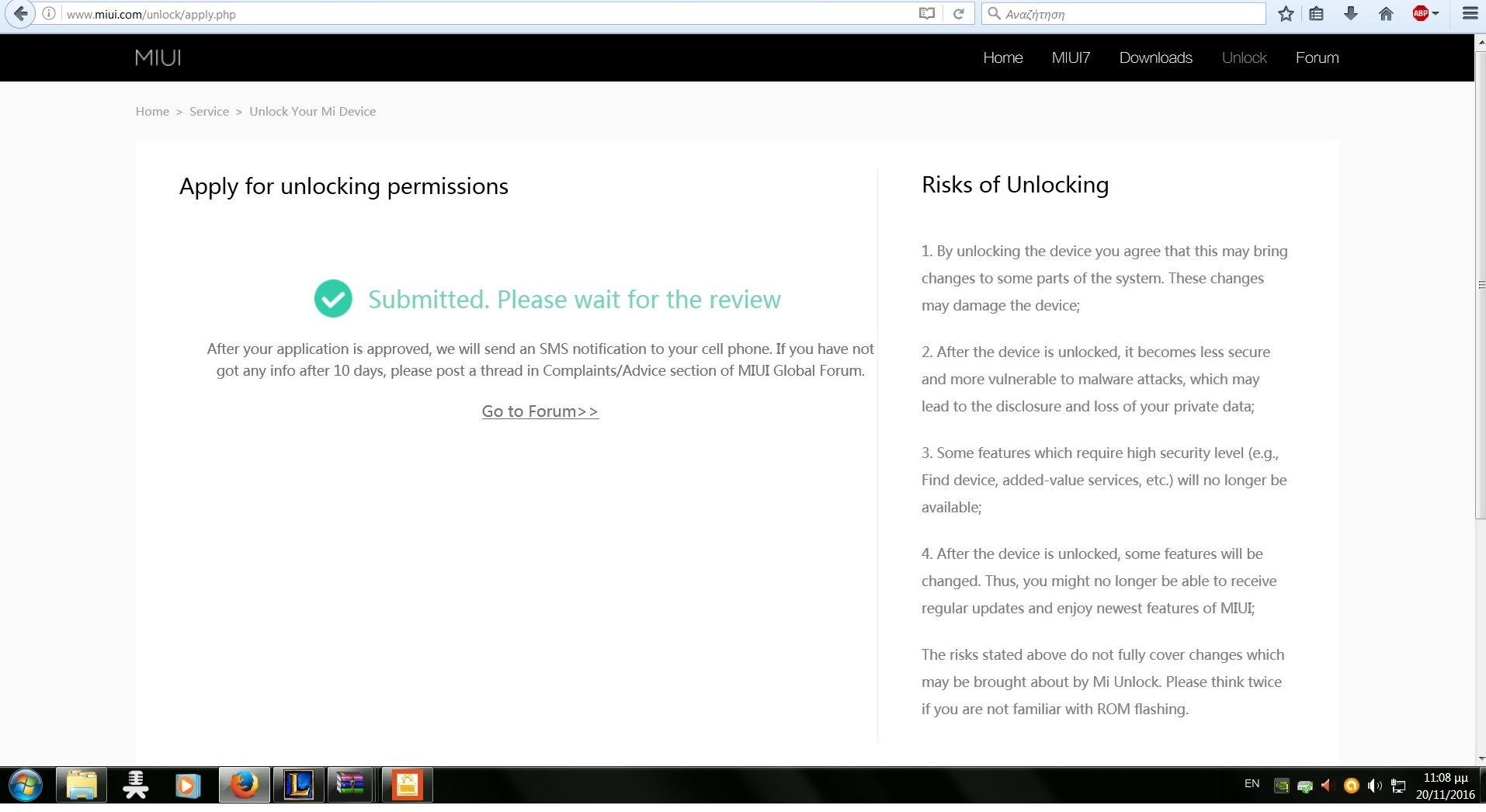1486x812 pixels.
Task: Reload the current page
Action: coord(959,14)
